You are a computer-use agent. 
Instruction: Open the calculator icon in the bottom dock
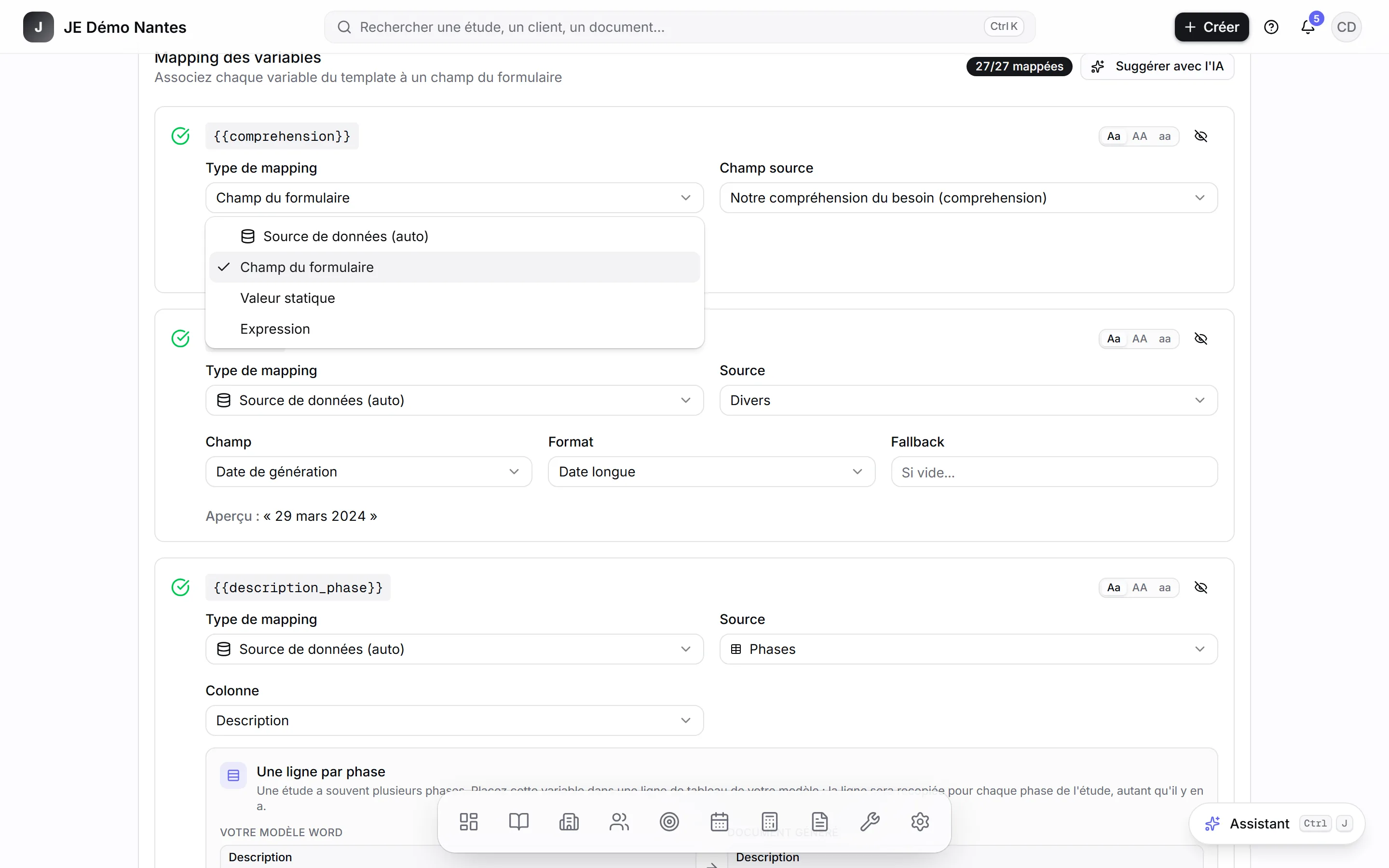770,822
